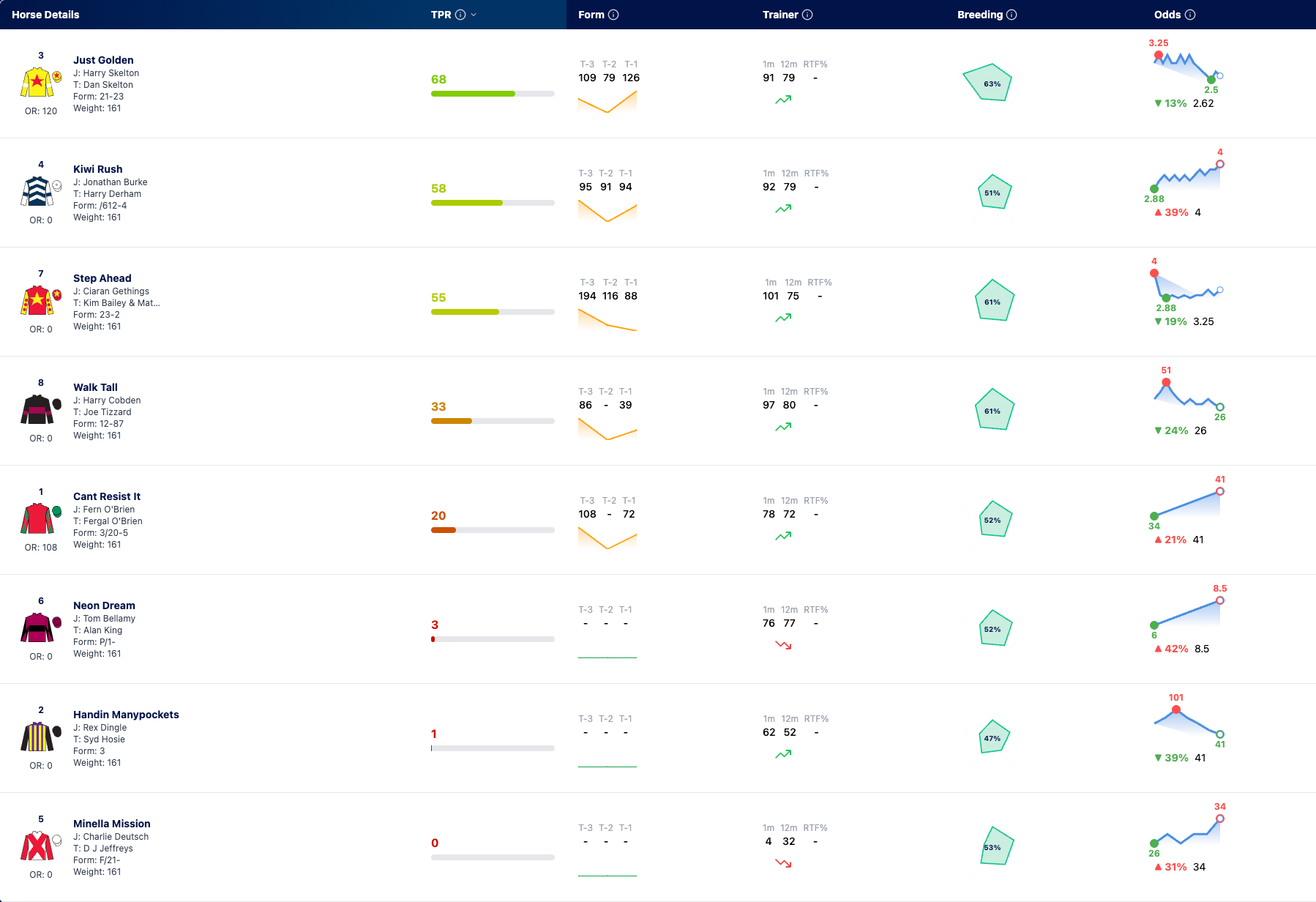
Task: Click the Form column info icon
Action: [613, 15]
